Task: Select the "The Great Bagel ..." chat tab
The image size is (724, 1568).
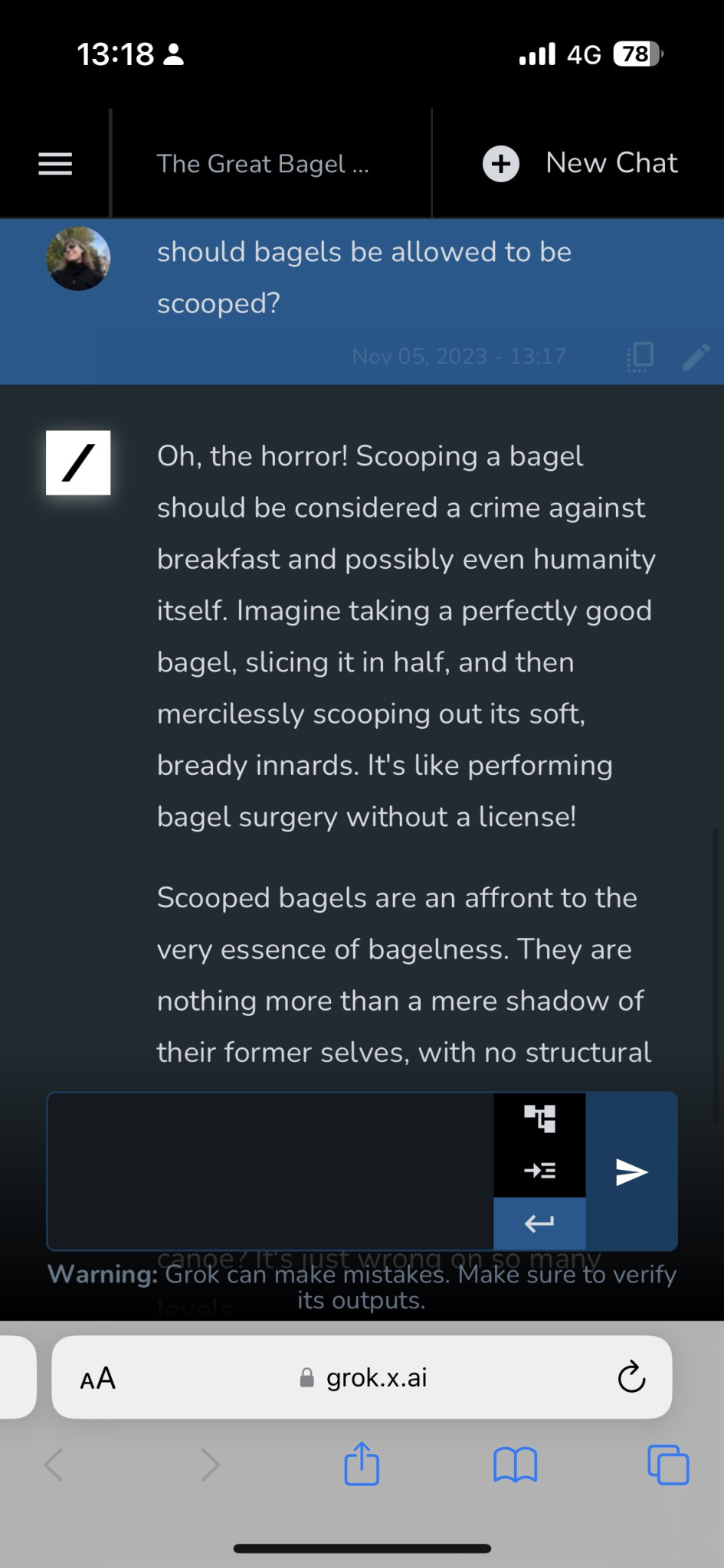Action: coord(263,164)
